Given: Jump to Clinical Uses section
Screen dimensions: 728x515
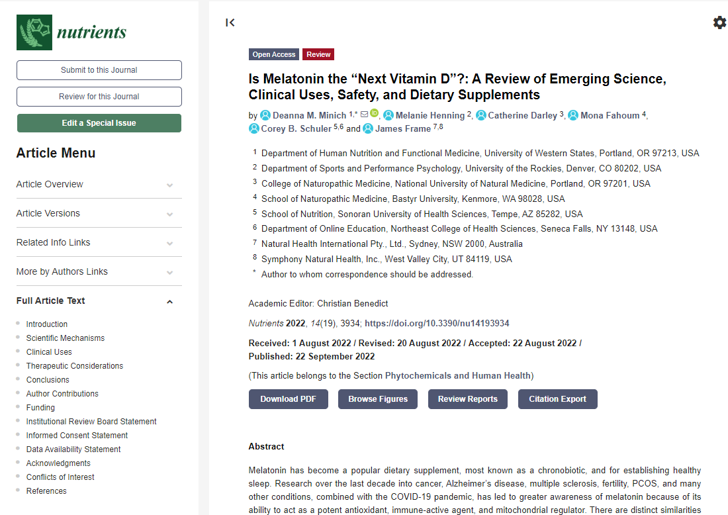Looking at the screenshot, I should 49,352.
